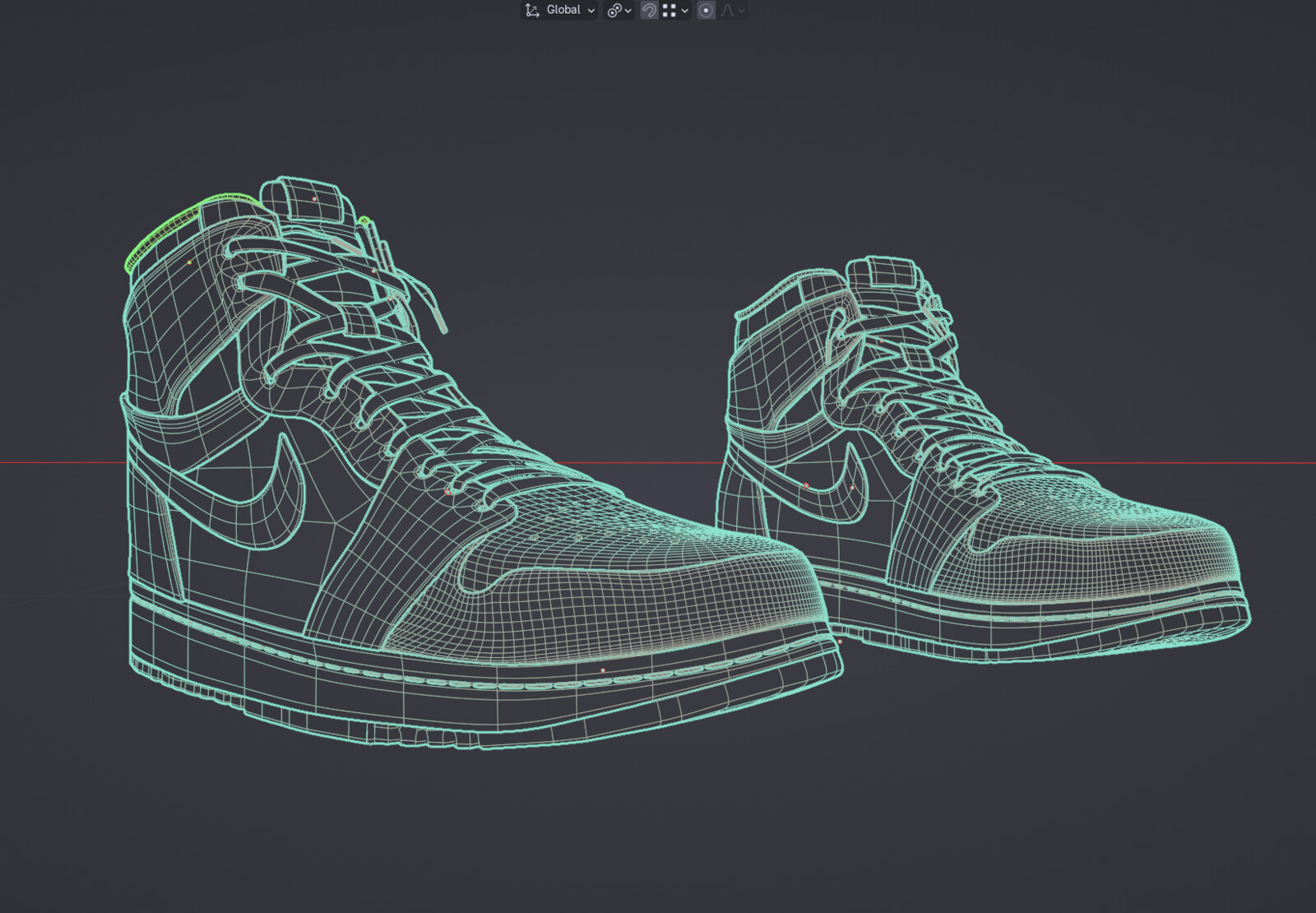Open the proportional editing falloff curve dropdown
Screen dimensions: 1316x913
[x=733, y=10]
